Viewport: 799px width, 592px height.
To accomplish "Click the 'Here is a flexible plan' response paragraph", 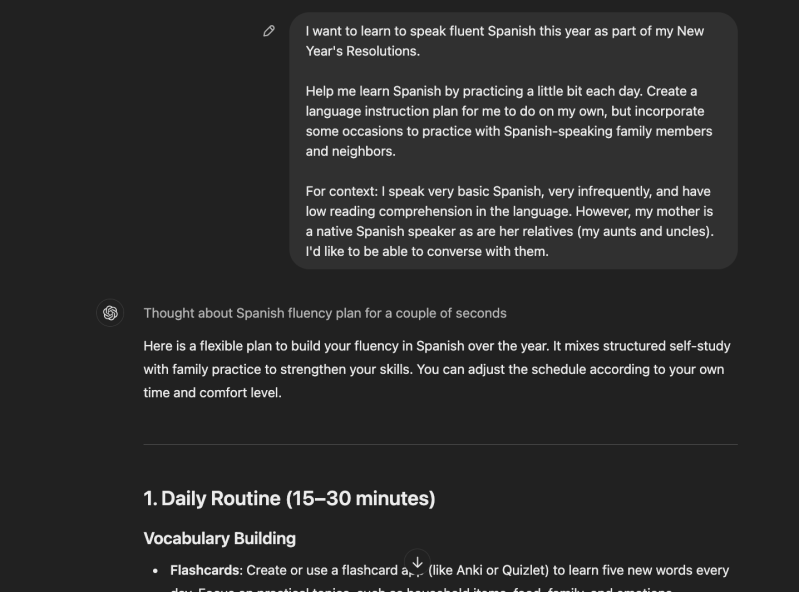I will tap(437, 369).
